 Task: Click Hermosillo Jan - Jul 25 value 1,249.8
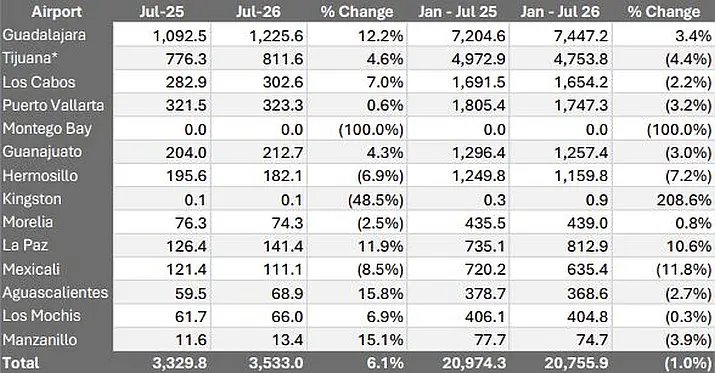[478, 176]
